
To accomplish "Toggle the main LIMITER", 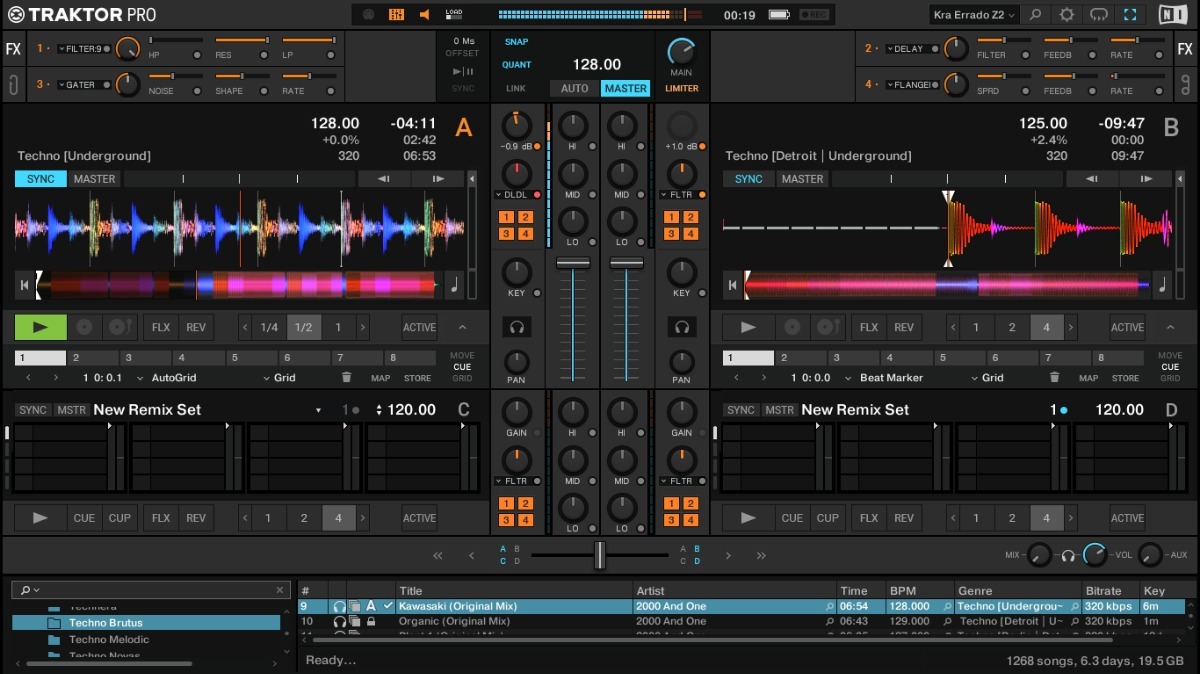I will (x=682, y=88).
